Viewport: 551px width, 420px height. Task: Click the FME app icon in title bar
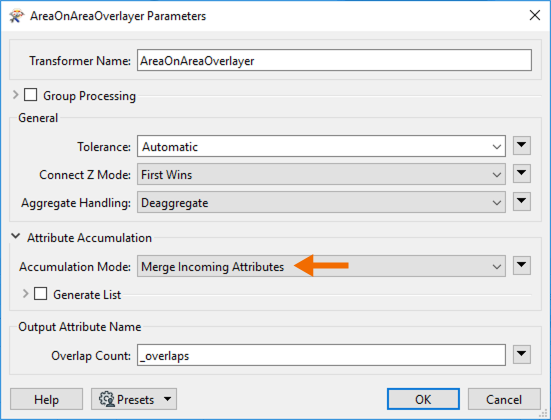[x=16, y=16]
